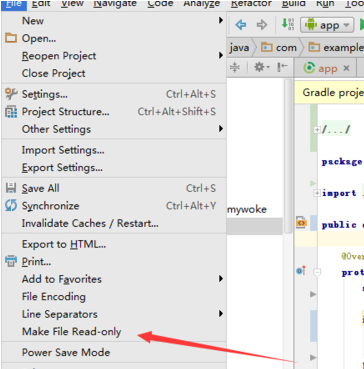364x369 pixels.
Task: Click the hide panel icon beside the gear
Action: (x=282, y=68)
